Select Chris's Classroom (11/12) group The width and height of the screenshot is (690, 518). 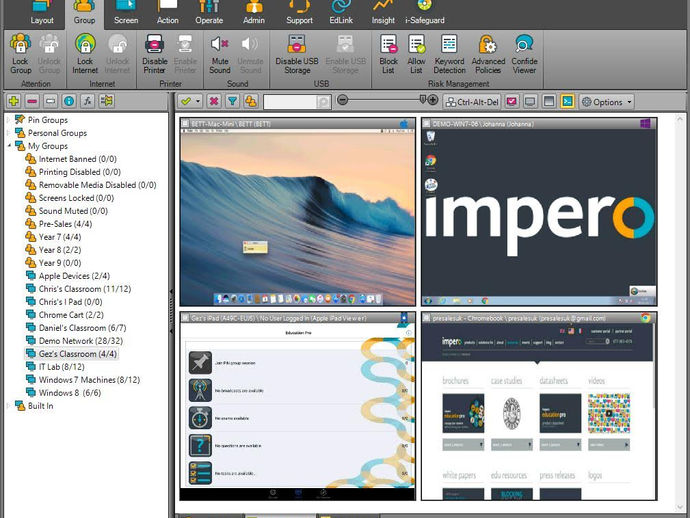click(84, 289)
